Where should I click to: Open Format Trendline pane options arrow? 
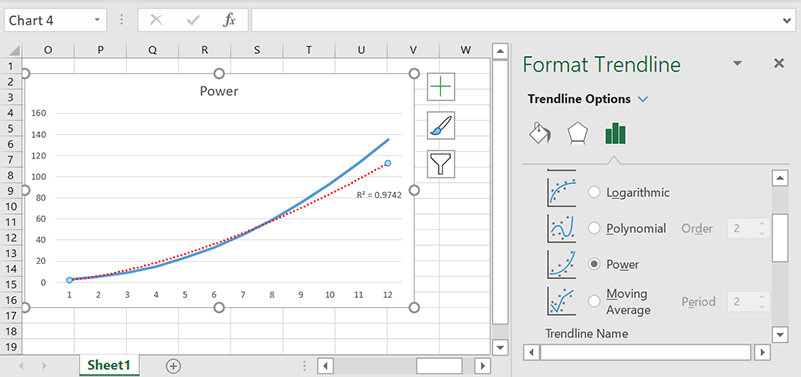[x=737, y=63]
